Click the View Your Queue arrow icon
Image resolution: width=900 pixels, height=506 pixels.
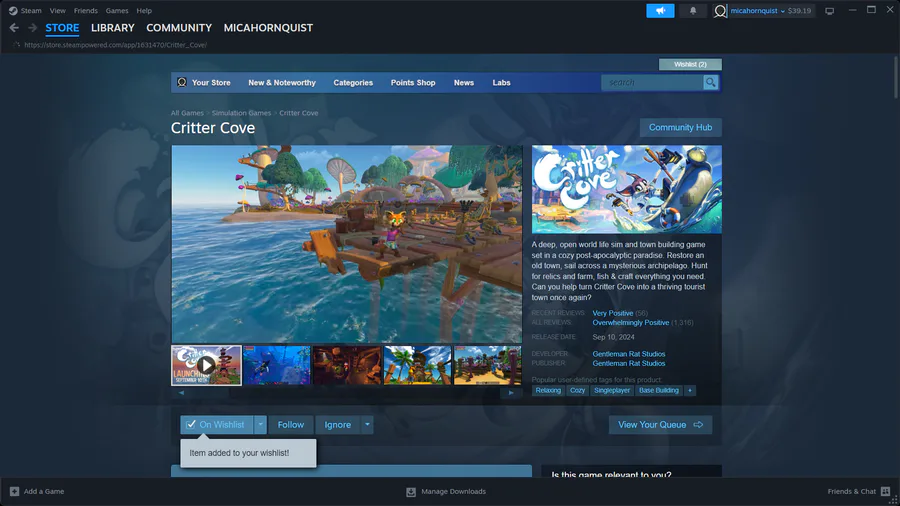coord(698,425)
